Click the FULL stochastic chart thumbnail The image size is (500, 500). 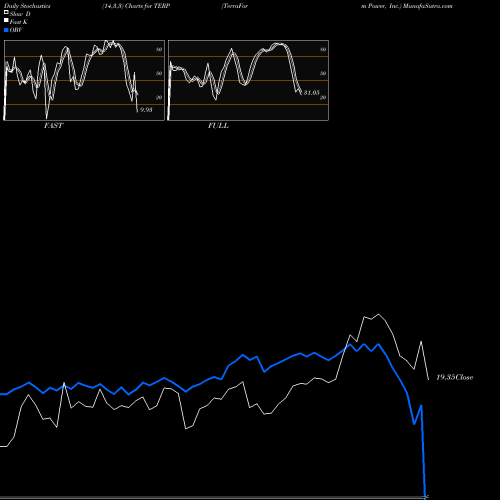coord(248,80)
